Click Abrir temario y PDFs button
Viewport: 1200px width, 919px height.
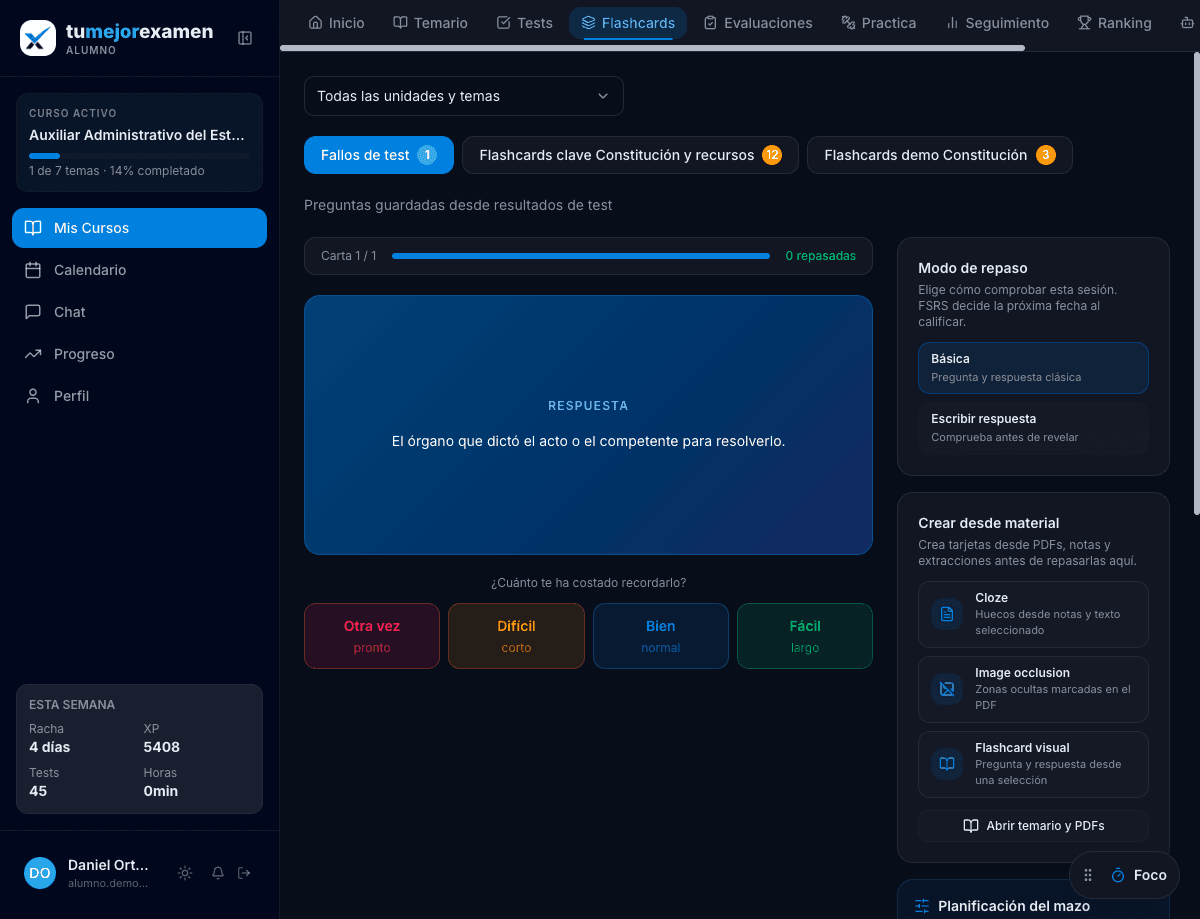click(1033, 826)
